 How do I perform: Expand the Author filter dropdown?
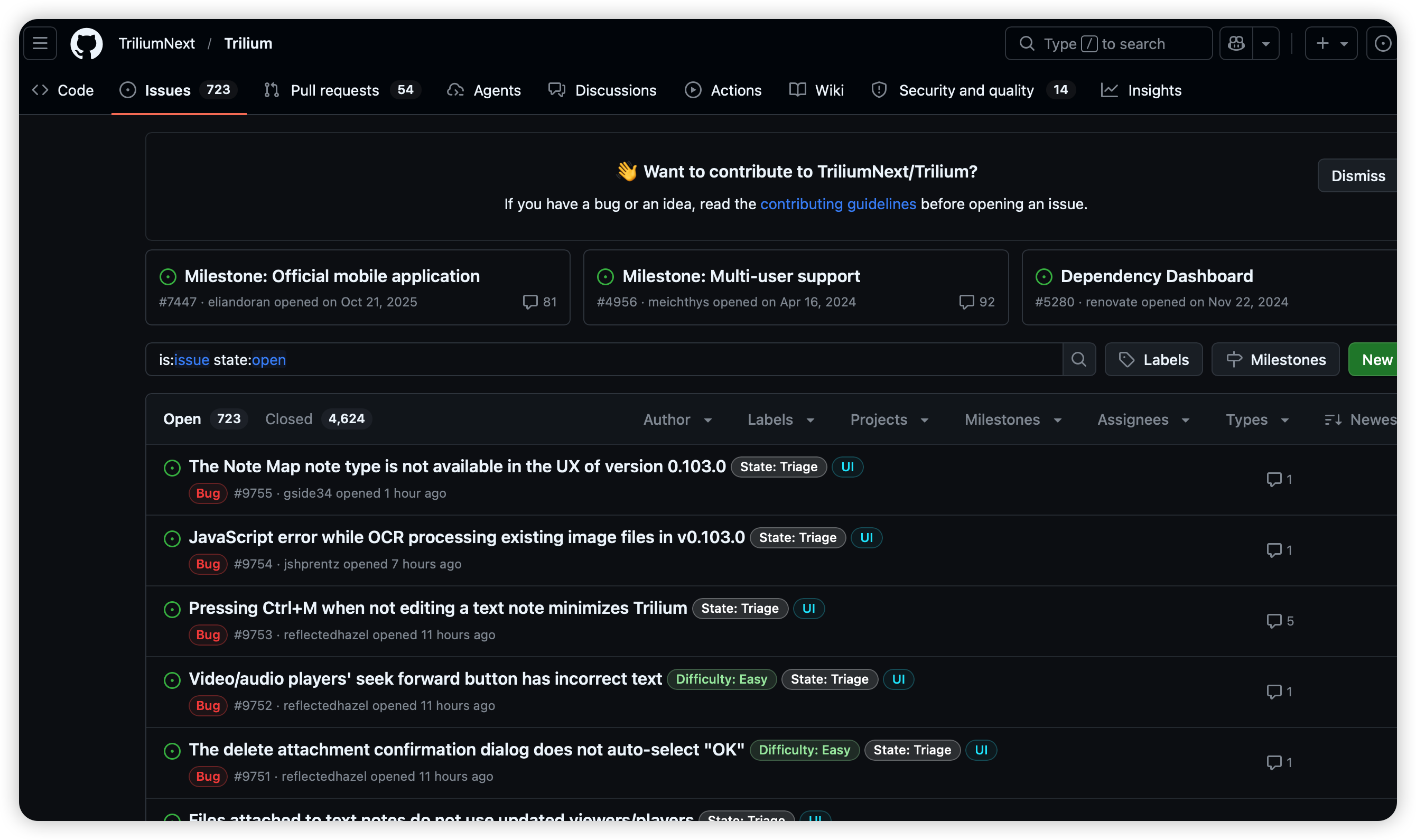pyautogui.click(x=677, y=419)
